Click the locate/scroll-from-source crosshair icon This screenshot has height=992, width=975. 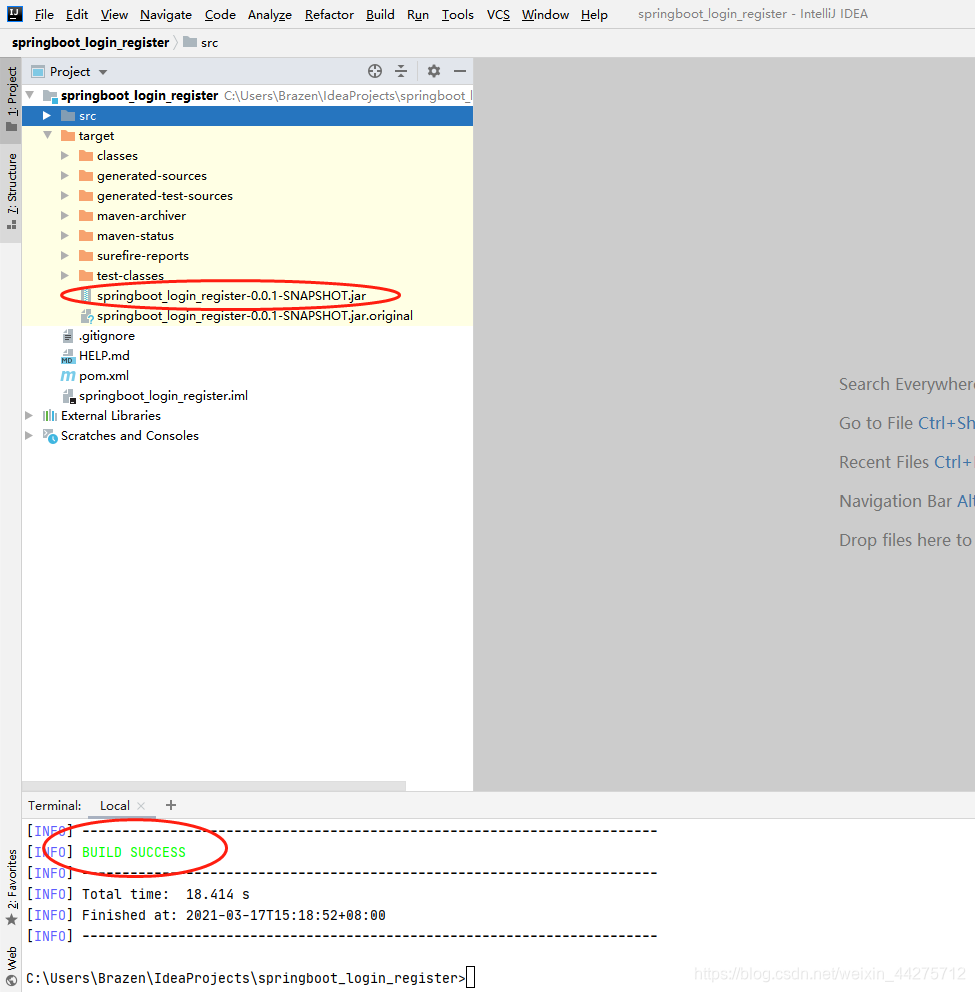coord(375,71)
